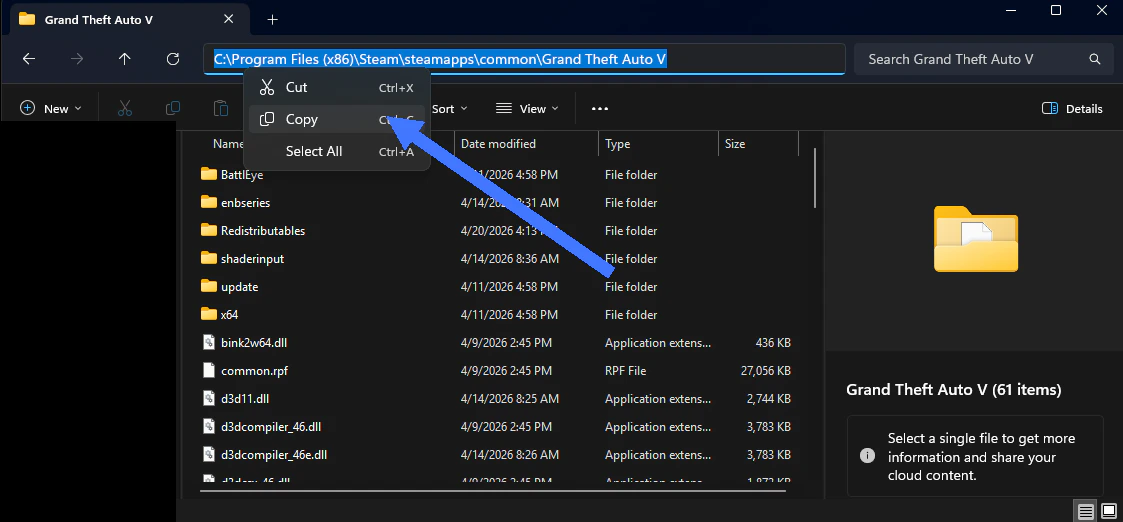Click the common.rpf file name
This screenshot has height=522, width=1123.
(x=254, y=371)
